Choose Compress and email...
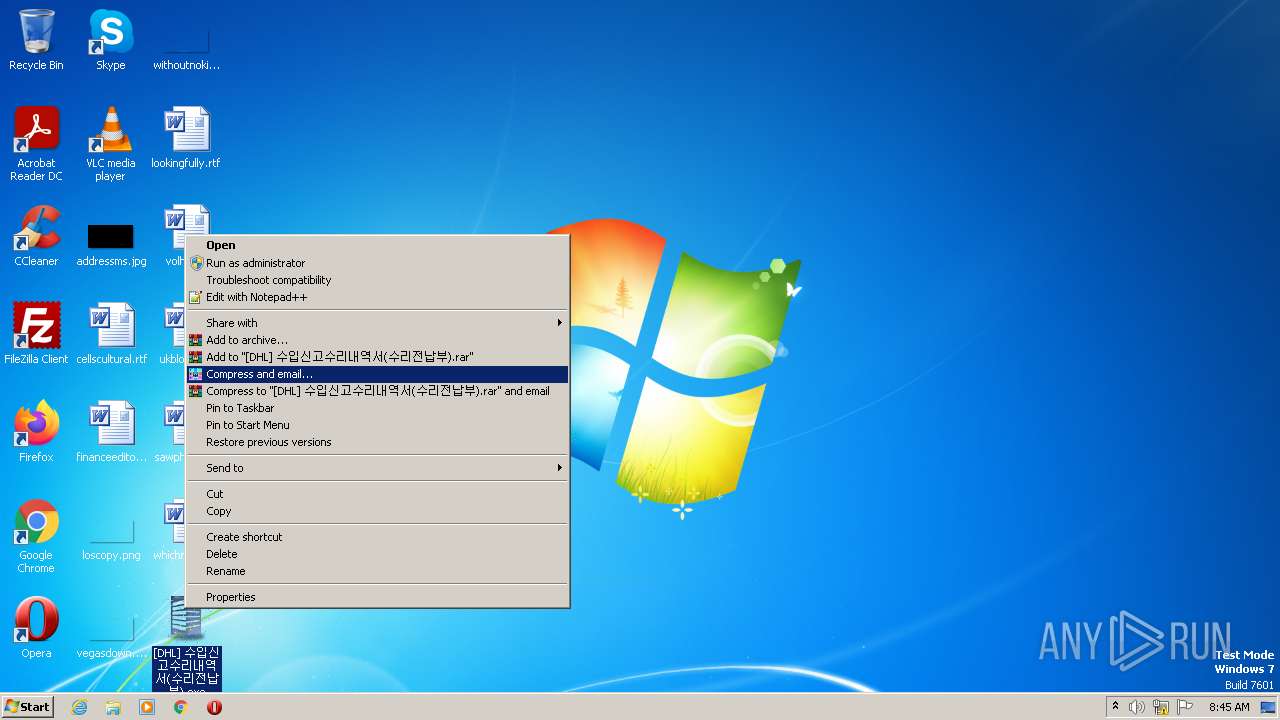The width and height of the screenshot is (1280, 720). coord(378,374)
